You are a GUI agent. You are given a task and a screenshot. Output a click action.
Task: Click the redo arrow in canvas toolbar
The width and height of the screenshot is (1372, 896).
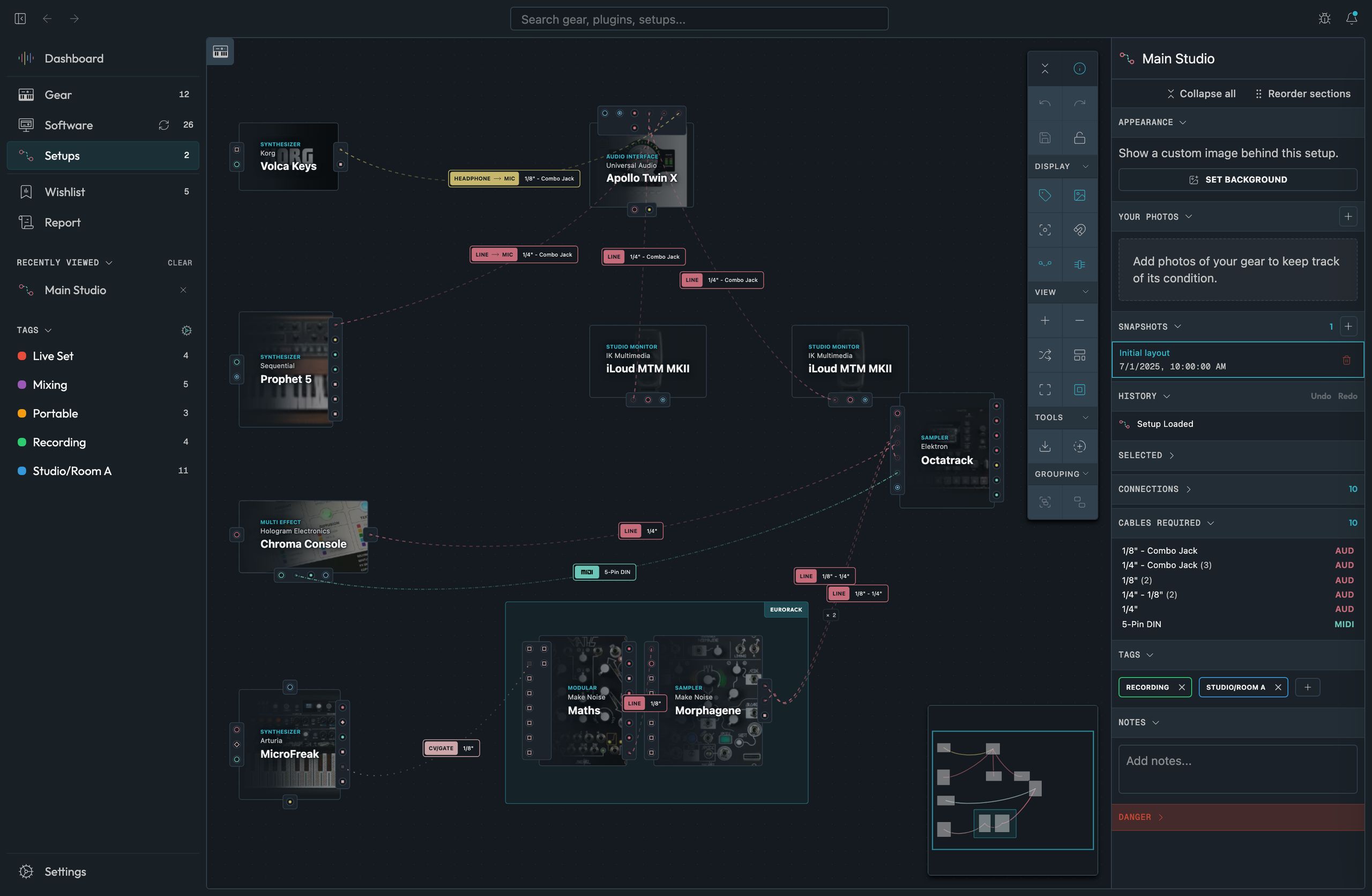point(1079,103)
